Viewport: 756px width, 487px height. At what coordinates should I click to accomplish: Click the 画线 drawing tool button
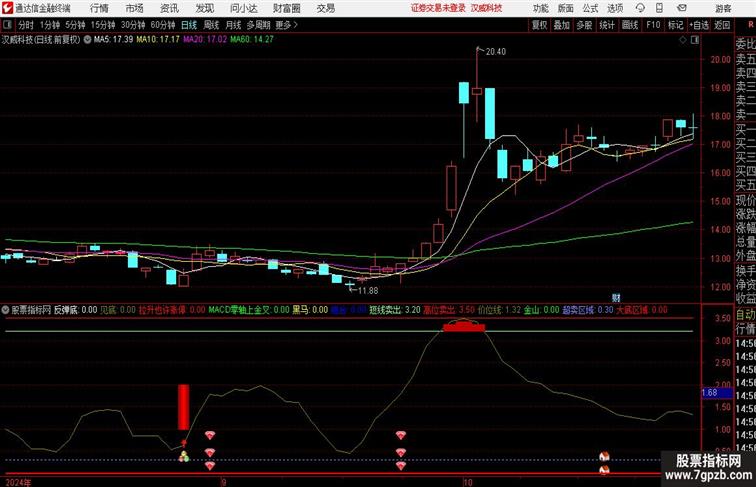click(x=630, y=25)
